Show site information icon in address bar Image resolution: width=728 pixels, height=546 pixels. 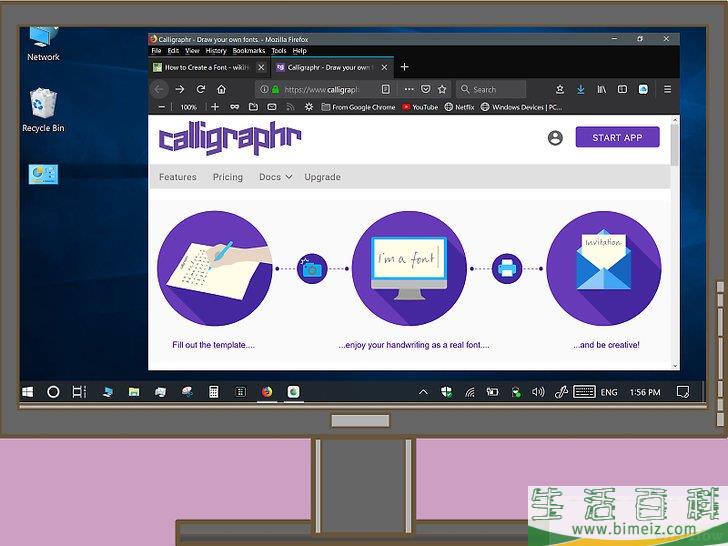tap(264, 89)
